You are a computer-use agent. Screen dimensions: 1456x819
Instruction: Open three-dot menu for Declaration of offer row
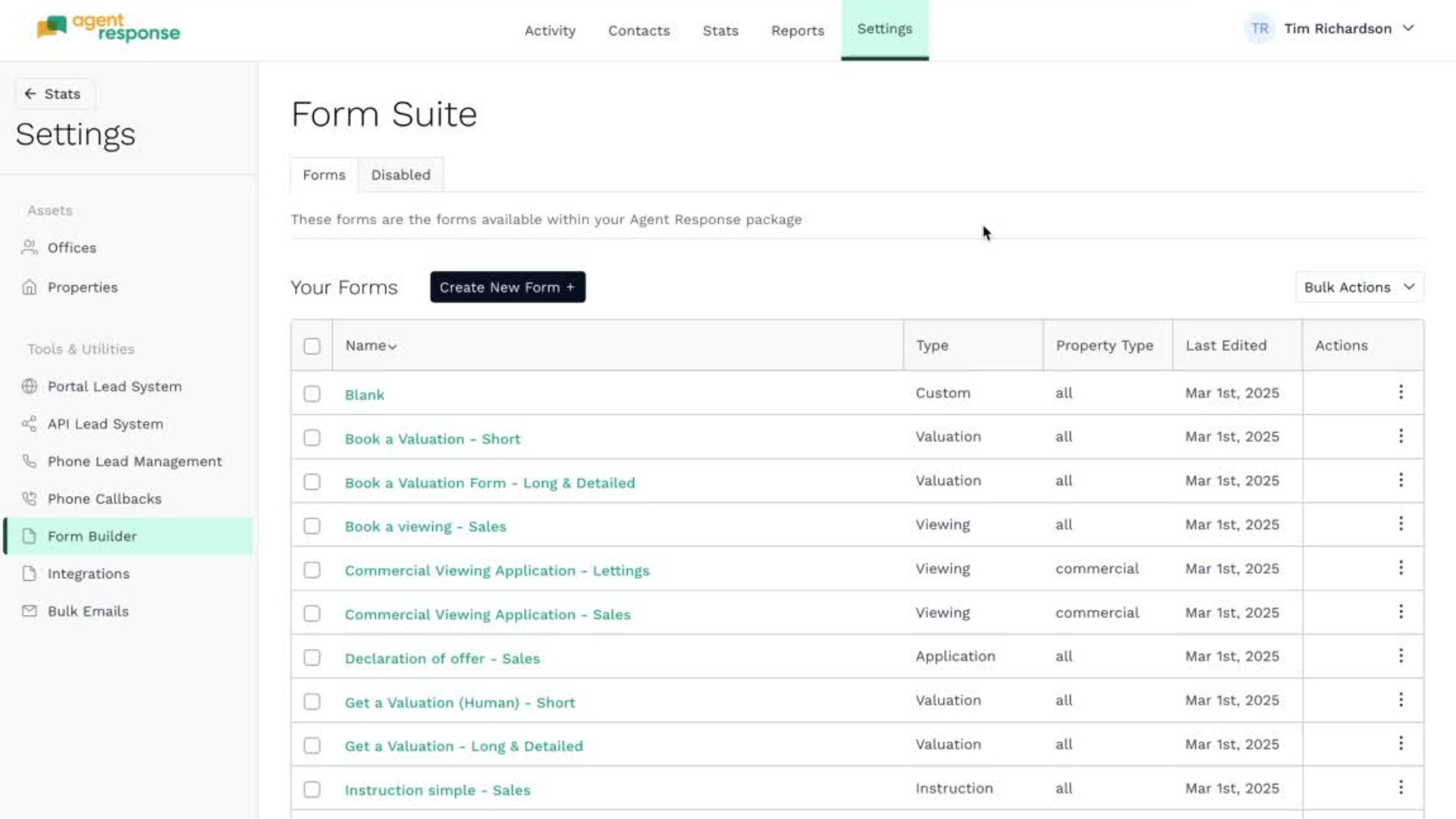(x=1401, y=656)
